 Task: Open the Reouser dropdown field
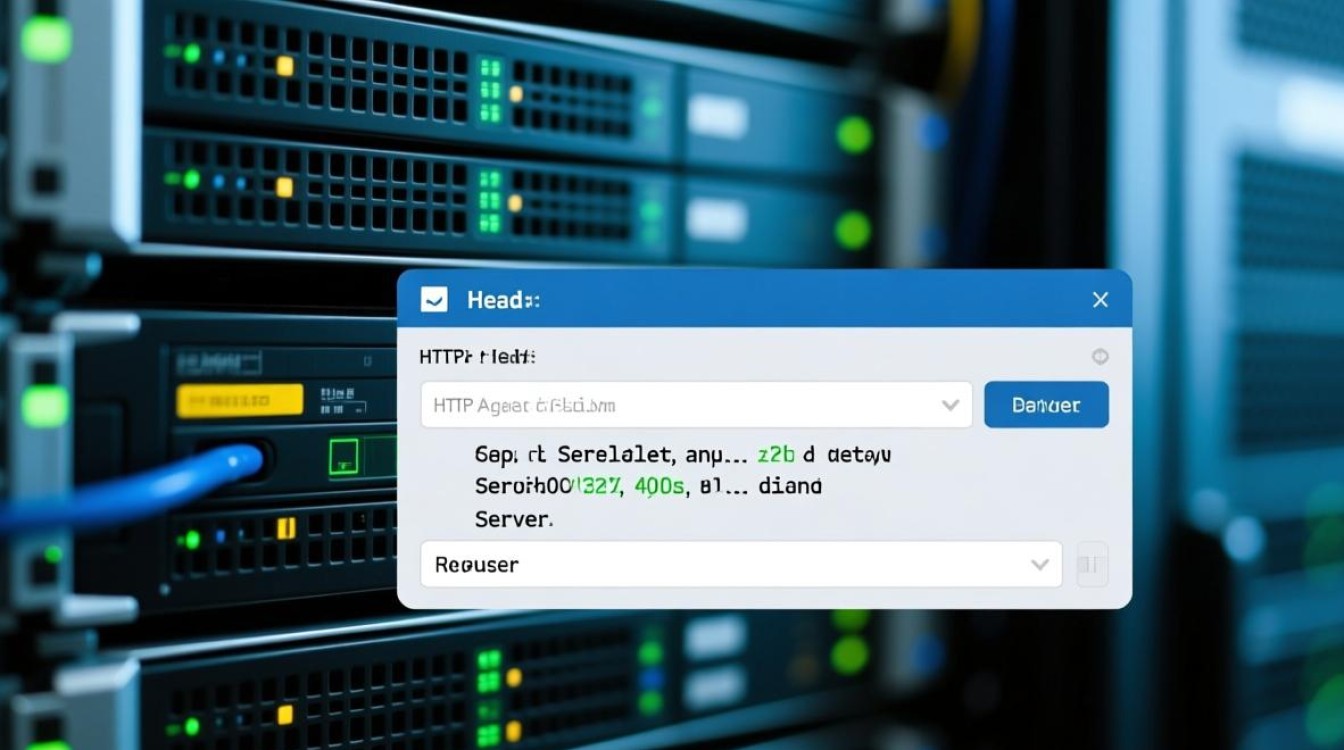741,564
